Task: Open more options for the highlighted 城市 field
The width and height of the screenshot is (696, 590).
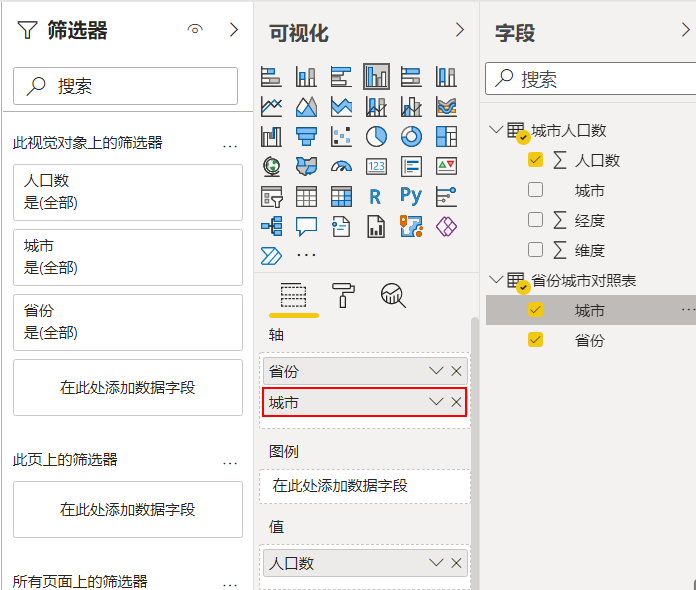Action: coord(688,310)
